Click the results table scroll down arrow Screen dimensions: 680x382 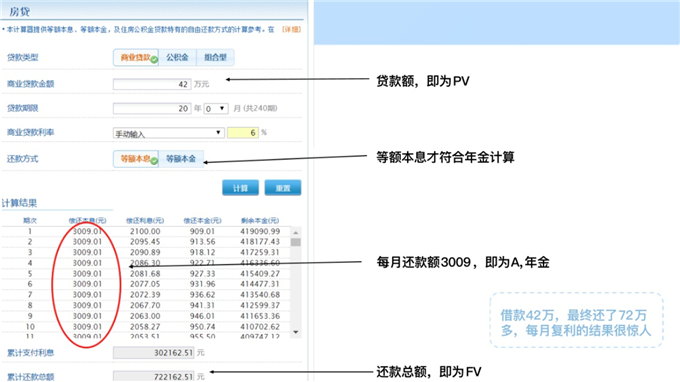[x=296, y=332]
